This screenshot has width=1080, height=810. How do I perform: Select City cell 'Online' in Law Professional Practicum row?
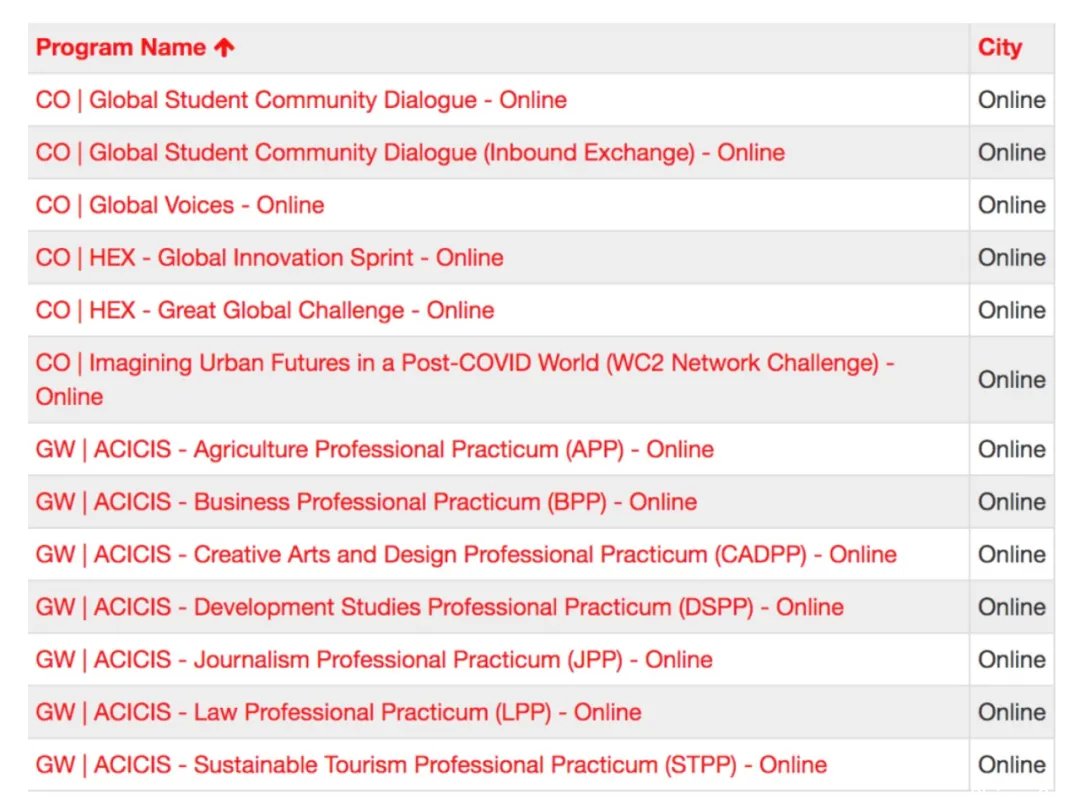coord(1012,712)
